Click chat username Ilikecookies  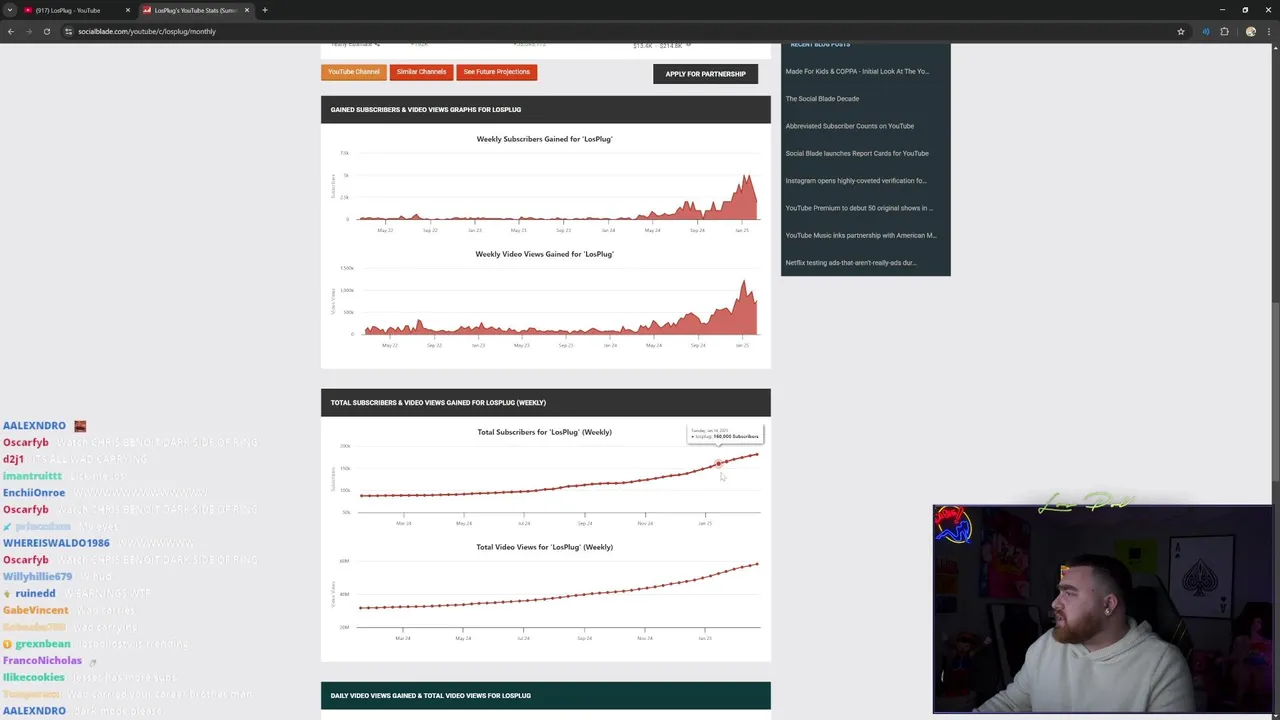[33, 677]
